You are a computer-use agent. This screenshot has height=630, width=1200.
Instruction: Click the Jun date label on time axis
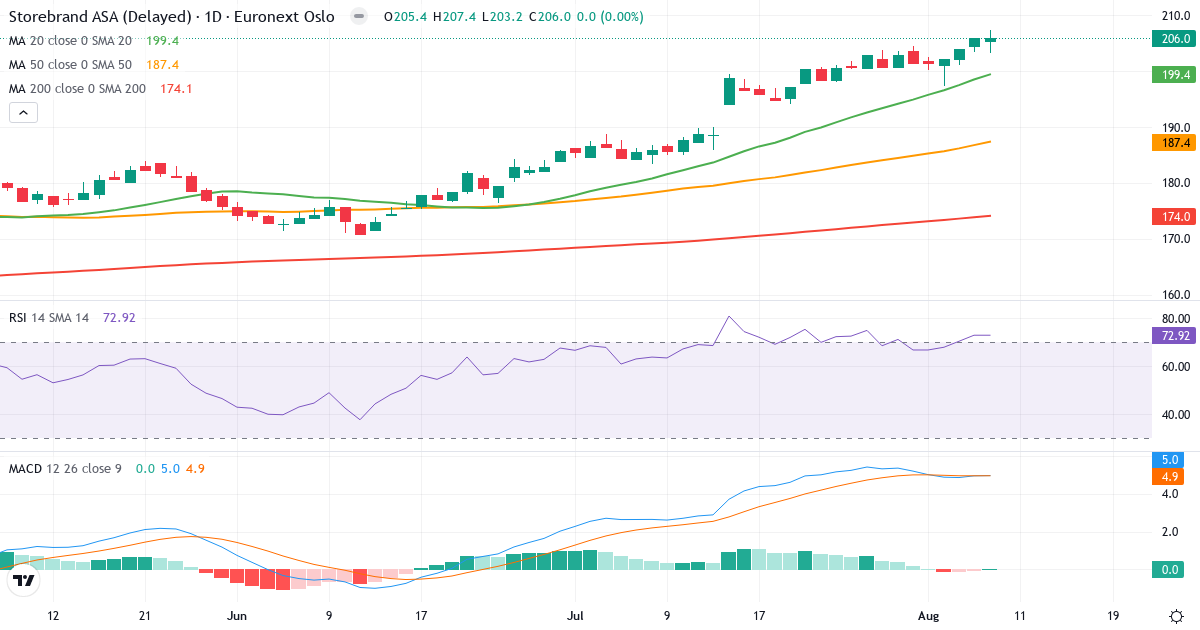(x=237, y=616)
